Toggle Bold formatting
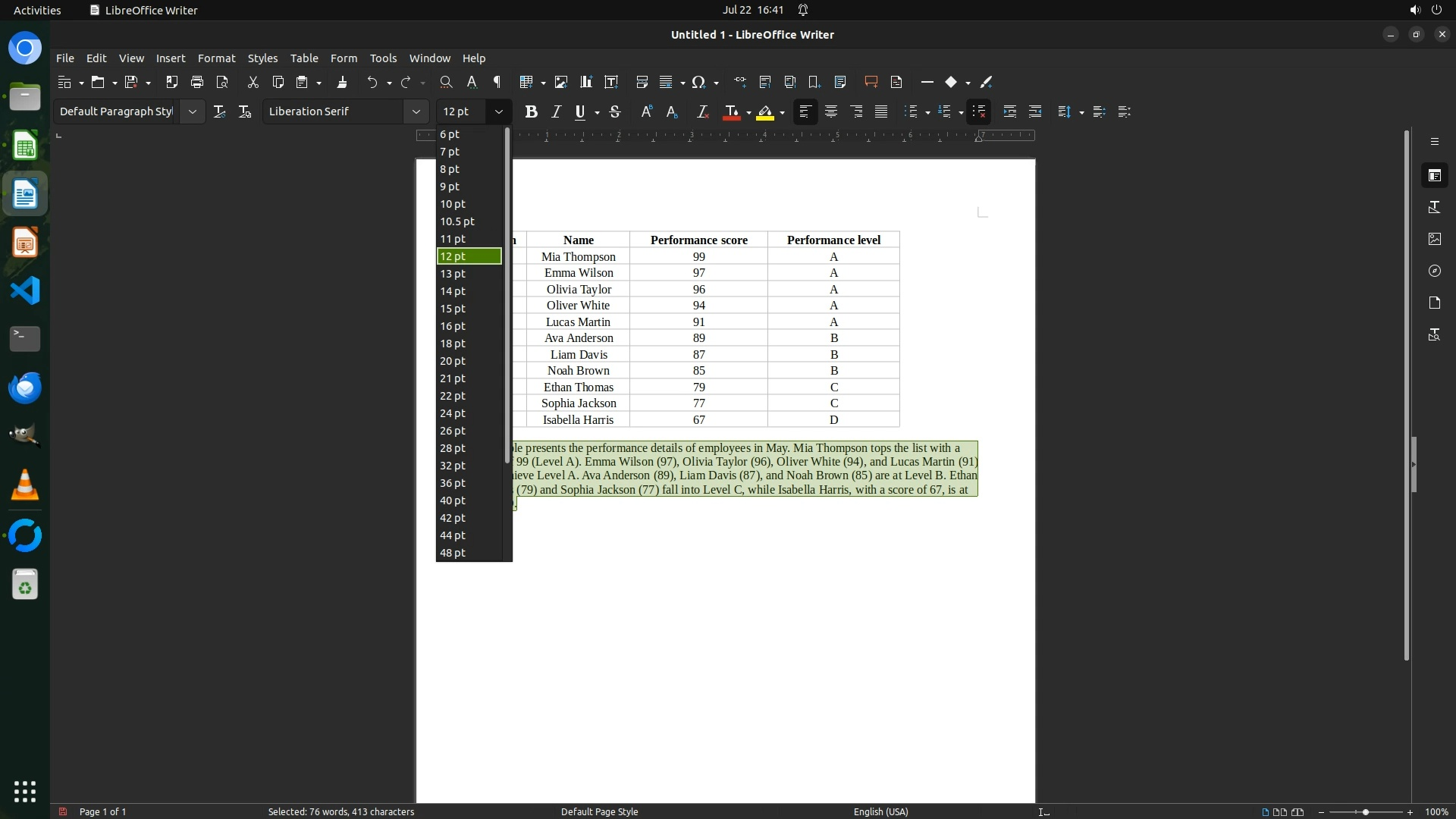Viewport: 1456px width, 819px height. pyautogui.click(x=531, y=112)
